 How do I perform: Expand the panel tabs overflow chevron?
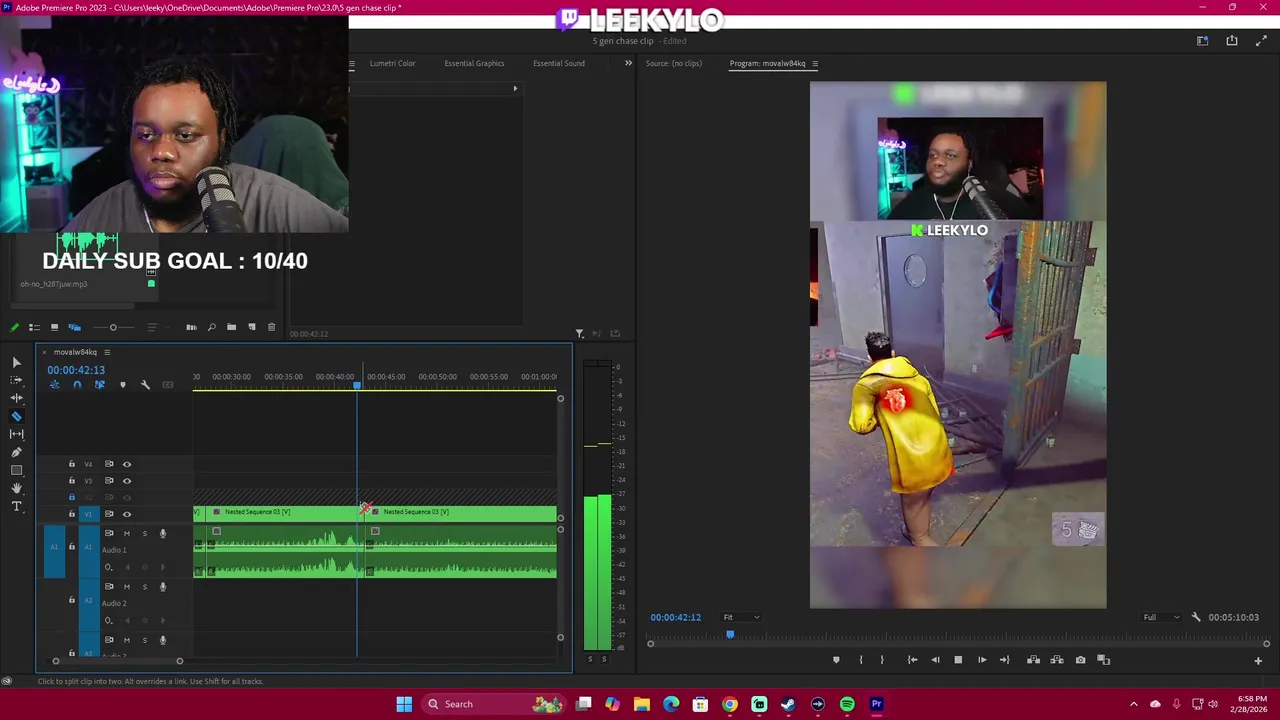[628, 63]
